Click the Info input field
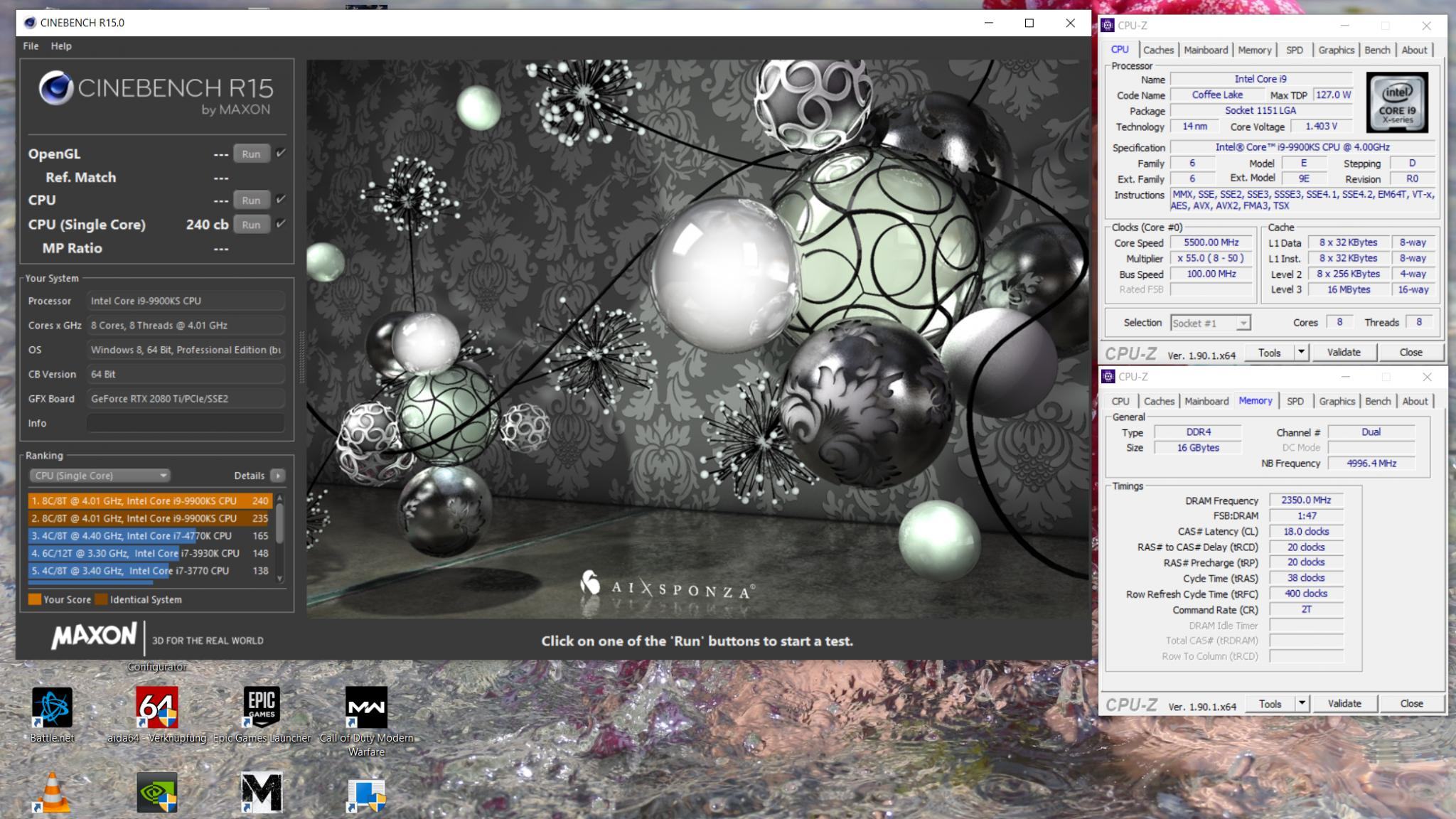 [x=186, y=423]
